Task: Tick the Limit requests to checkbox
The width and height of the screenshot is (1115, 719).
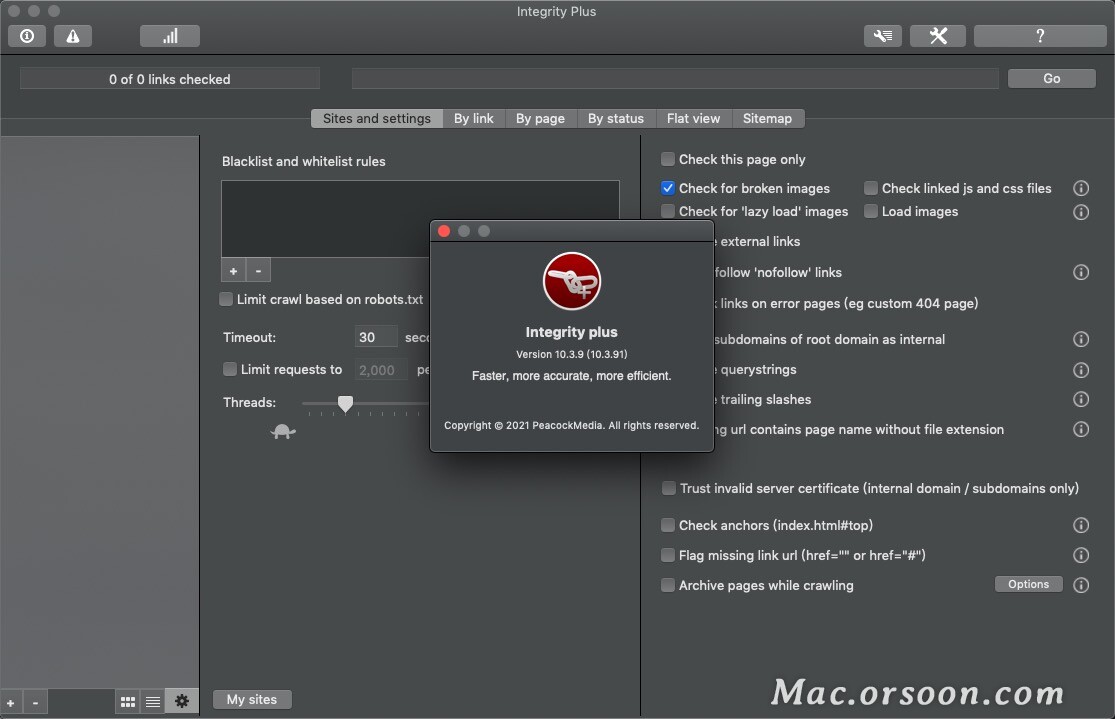Action: (230, 369)
